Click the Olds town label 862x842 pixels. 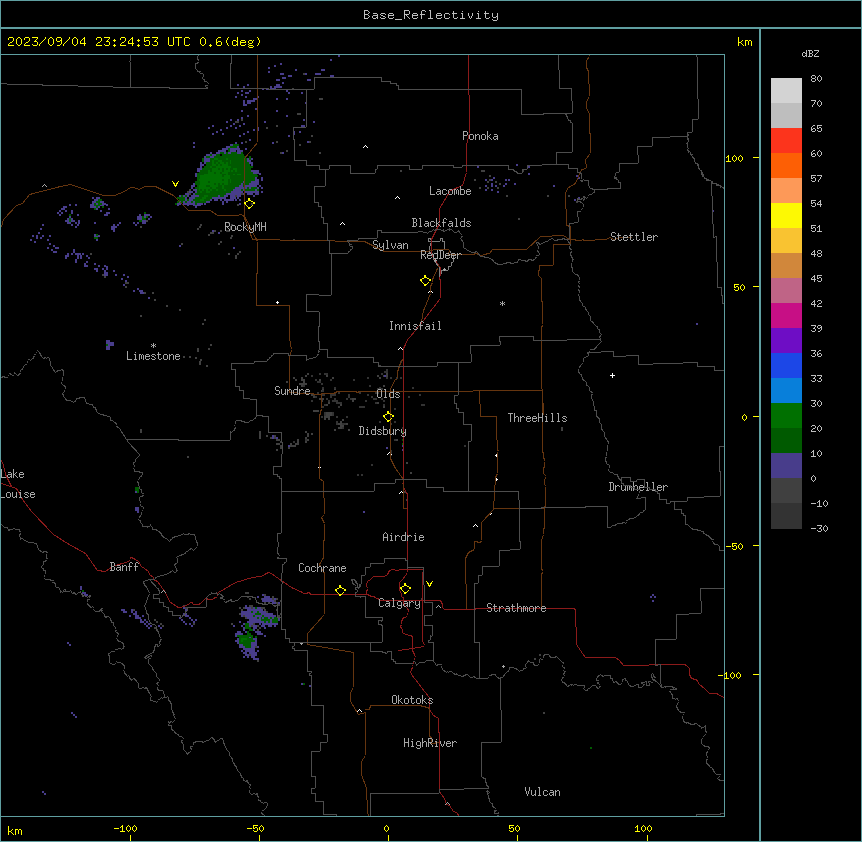[388, 394]
